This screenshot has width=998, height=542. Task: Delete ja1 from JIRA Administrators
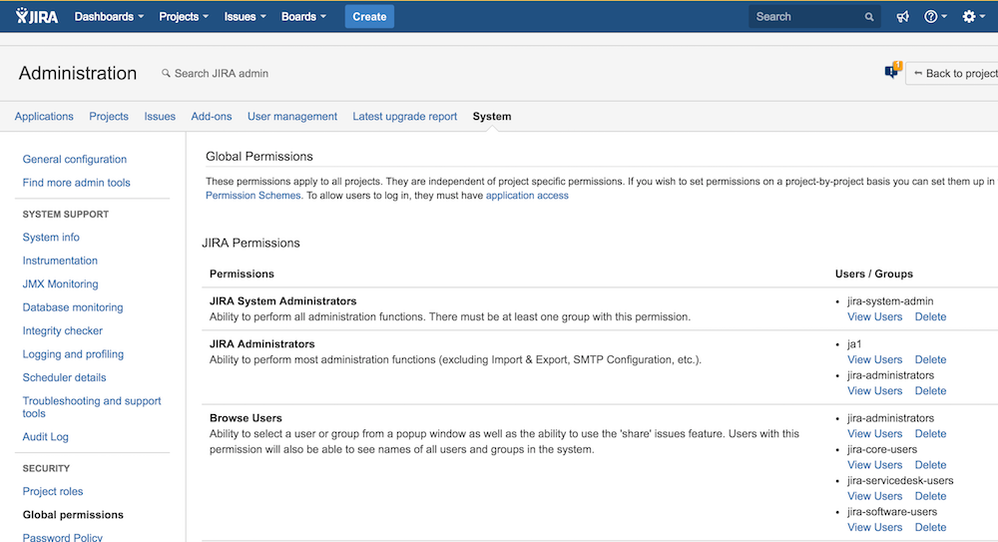click(x=931, y=360)
